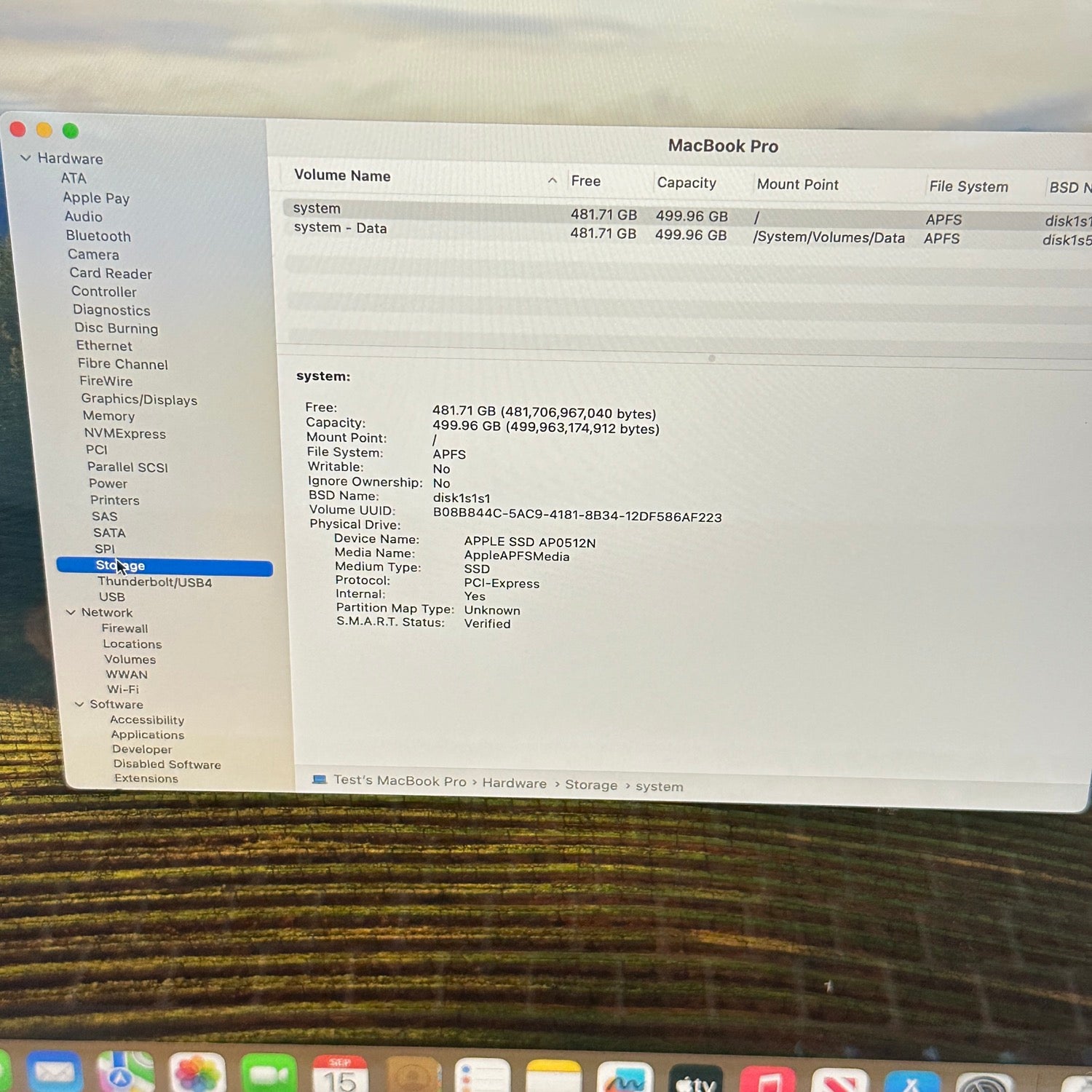The width and height of the screenshot is (1092, 1092).
Task: Collapse the Software section chevron
Action: [79, 704]
